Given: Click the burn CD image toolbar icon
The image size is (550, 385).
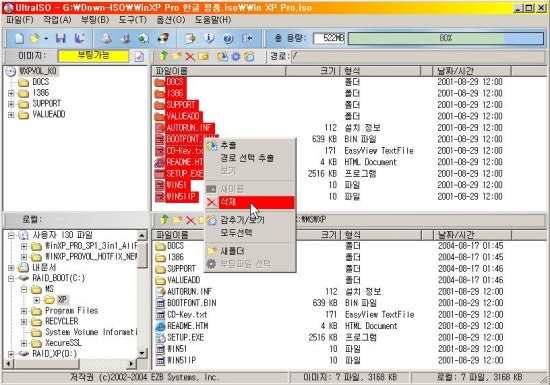Looking at the screenshot, I should (163, 38).
